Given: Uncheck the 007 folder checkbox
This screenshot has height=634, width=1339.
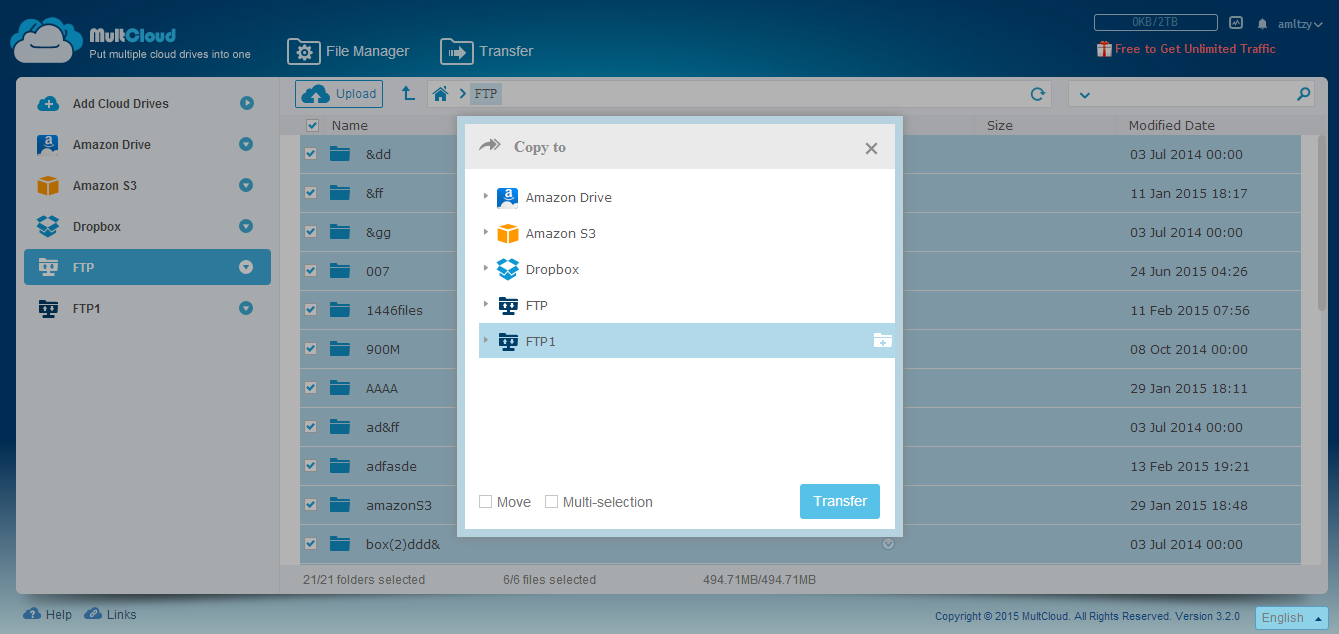Looking at the screenshot, I should (x=311, y=271).
